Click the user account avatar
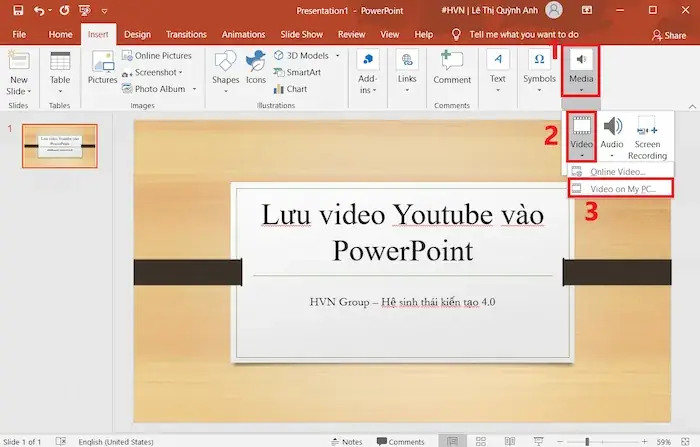The image size is (700, 447). point(554,10)
